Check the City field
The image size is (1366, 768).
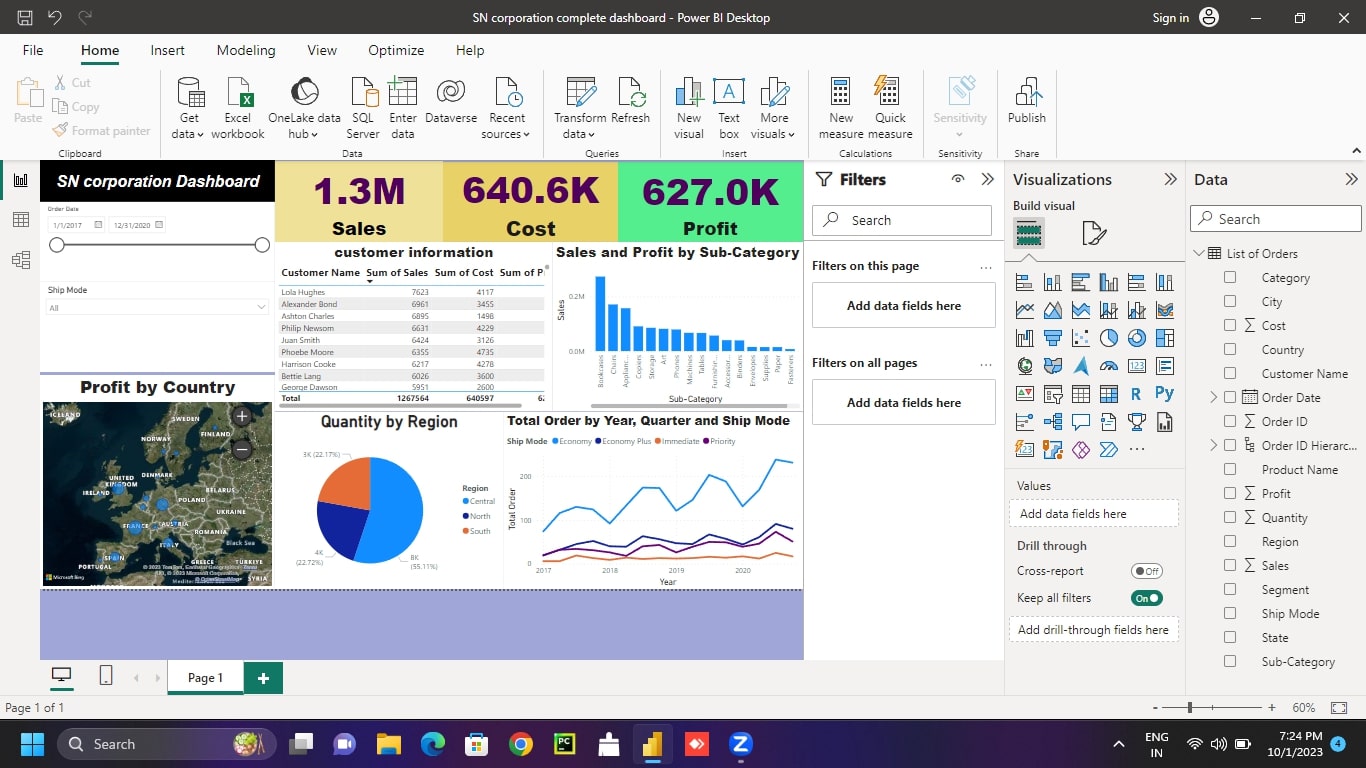(1230, 301)
